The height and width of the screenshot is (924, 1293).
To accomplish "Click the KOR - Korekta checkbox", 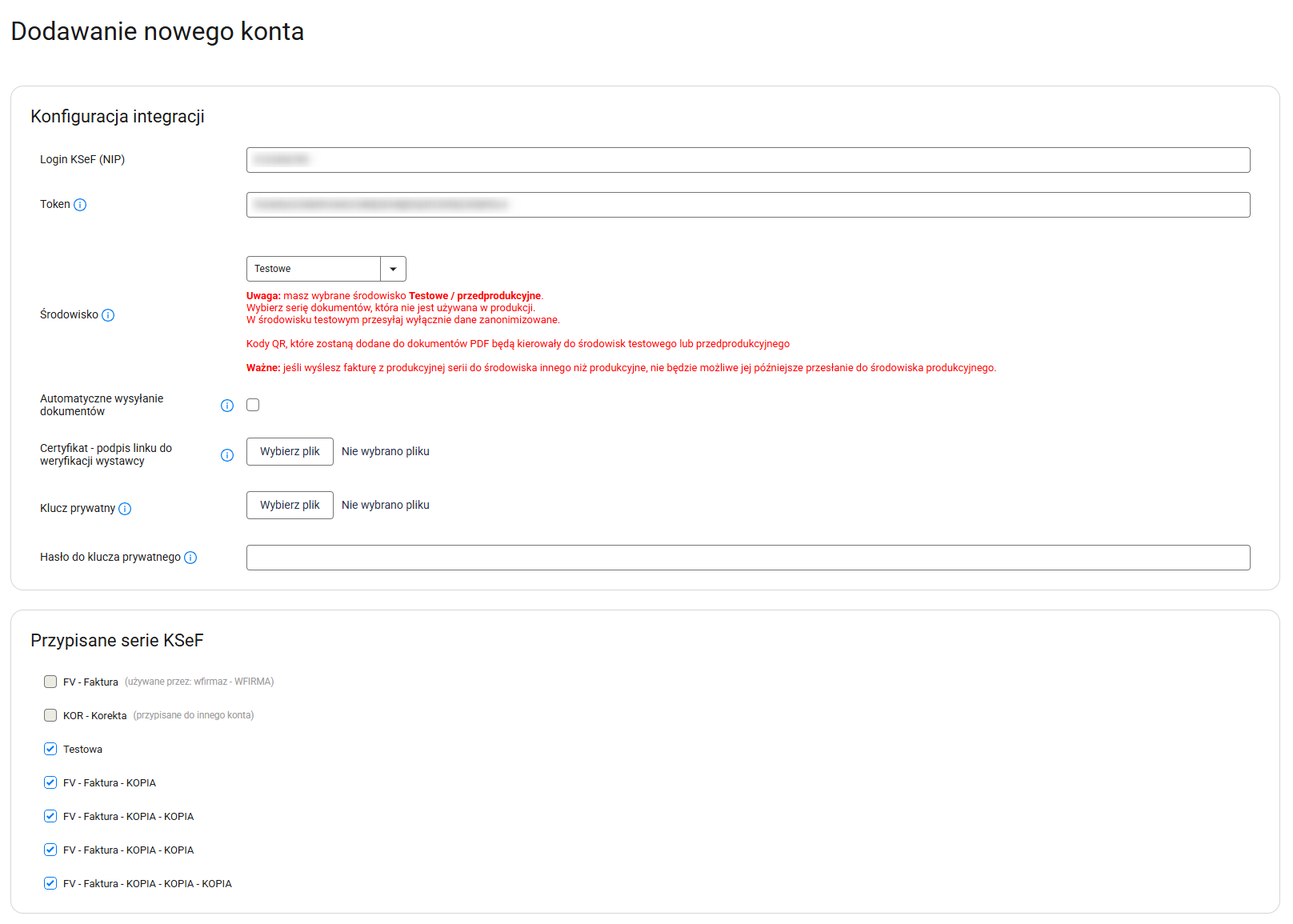I will click(50, 715).
